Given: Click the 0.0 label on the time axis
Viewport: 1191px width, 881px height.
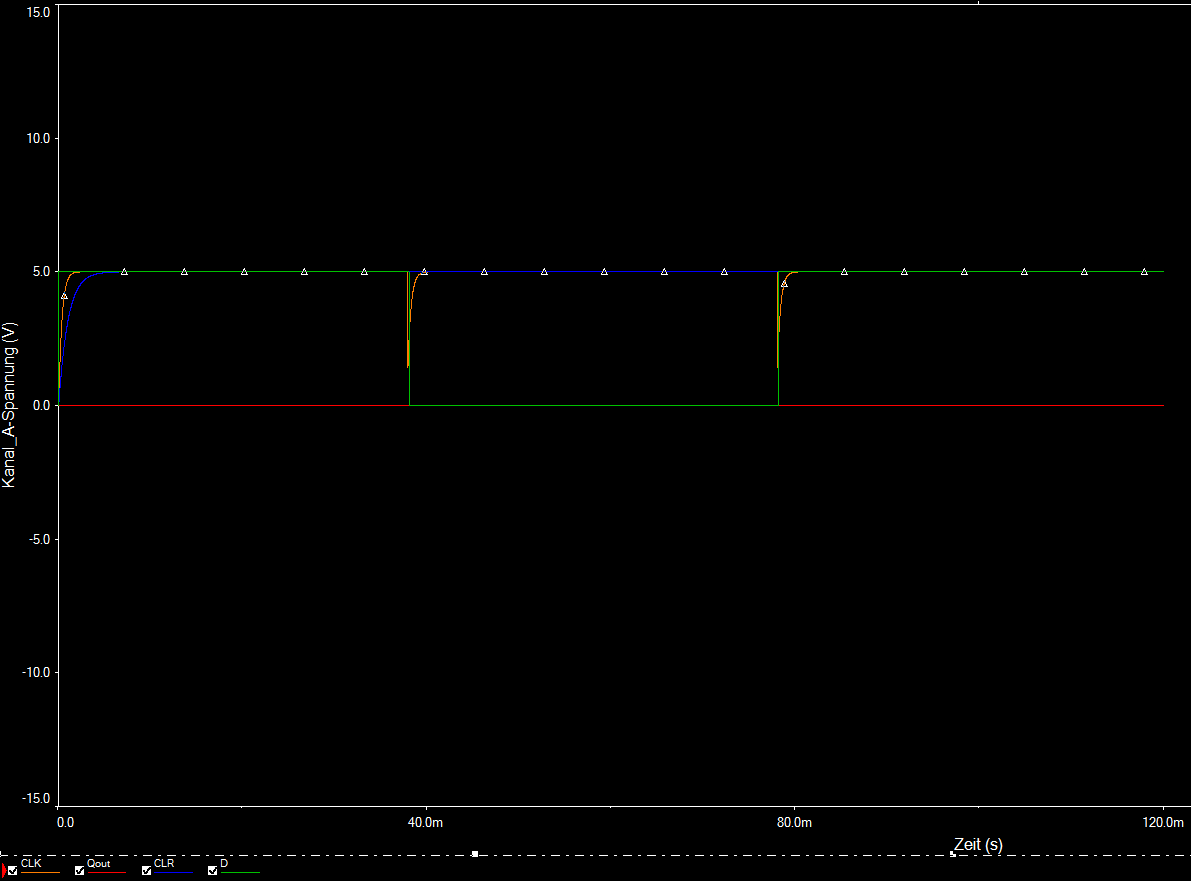Looking at the screenshot, I should click(x=65, y=823).
